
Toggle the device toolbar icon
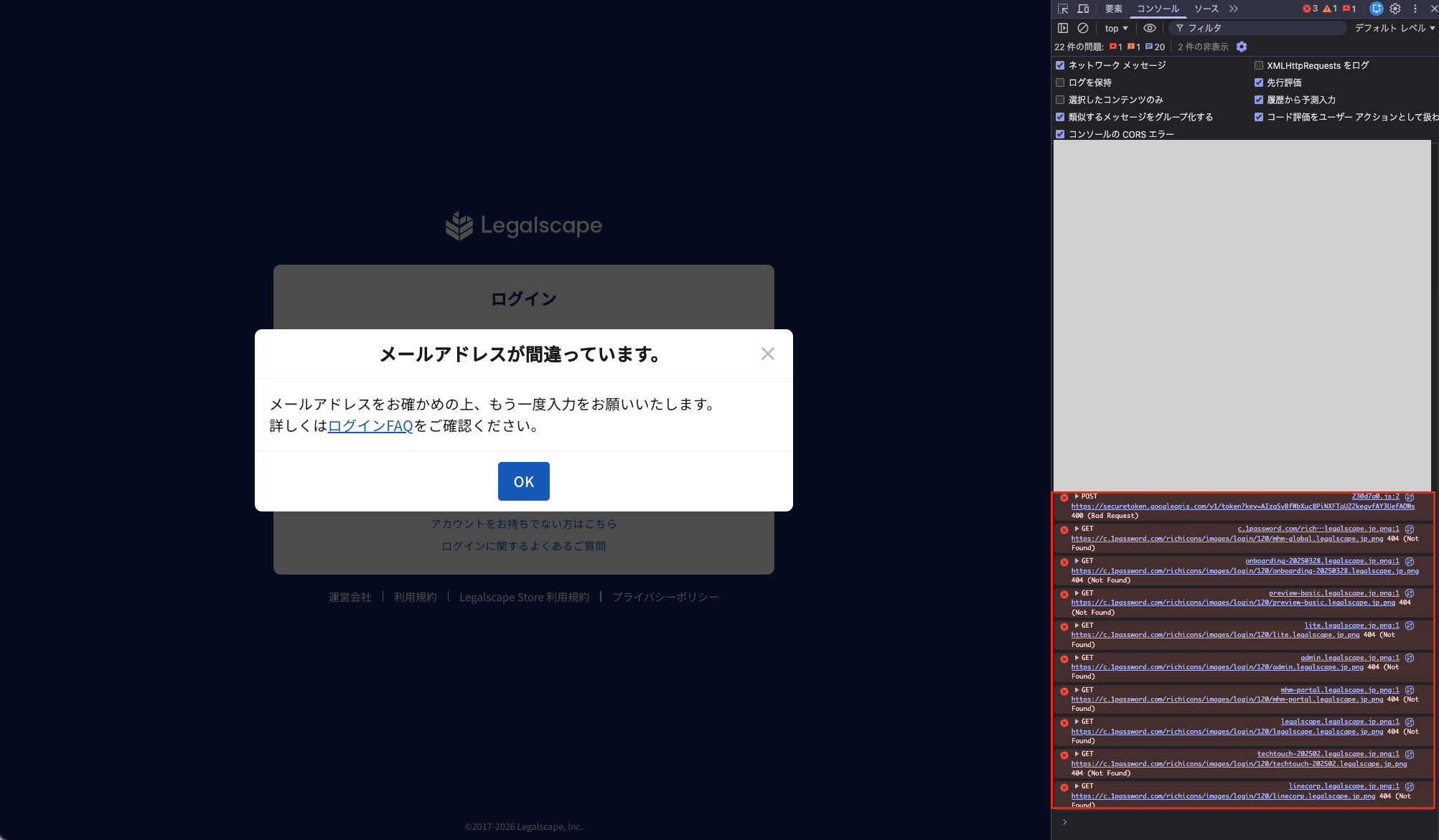point(1083,9)
